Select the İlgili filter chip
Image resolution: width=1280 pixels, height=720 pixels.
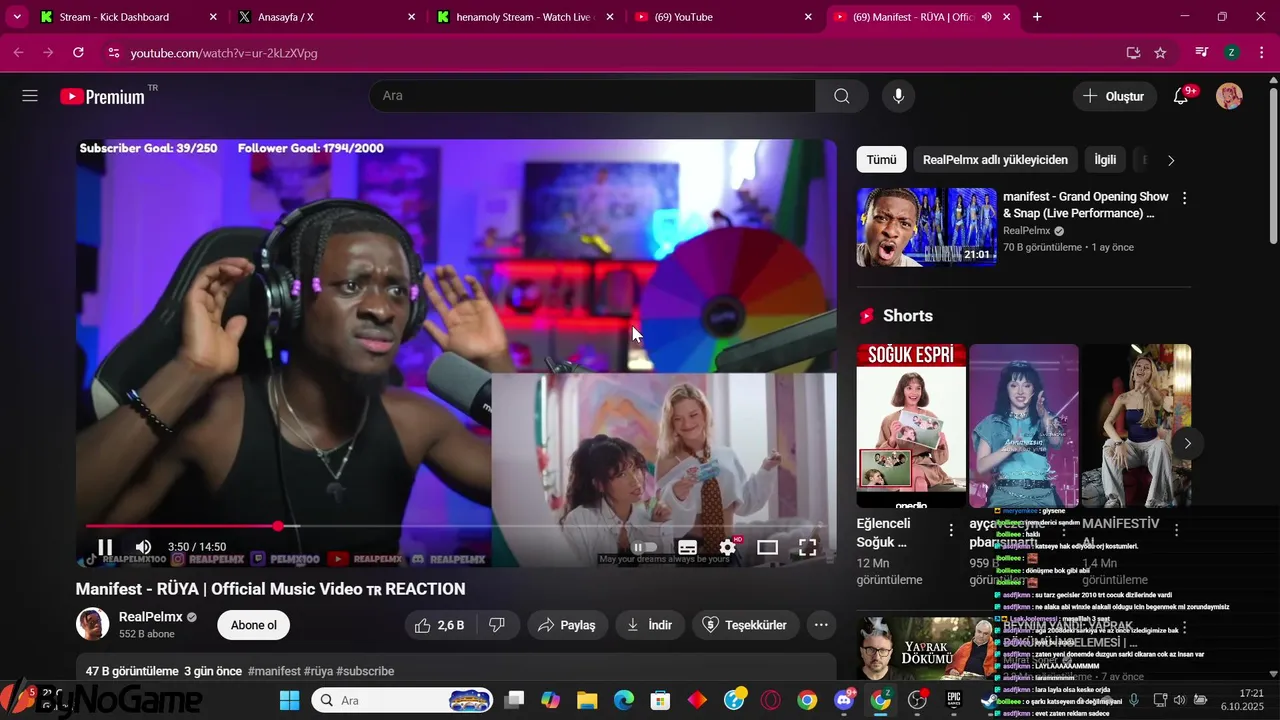1105,160
